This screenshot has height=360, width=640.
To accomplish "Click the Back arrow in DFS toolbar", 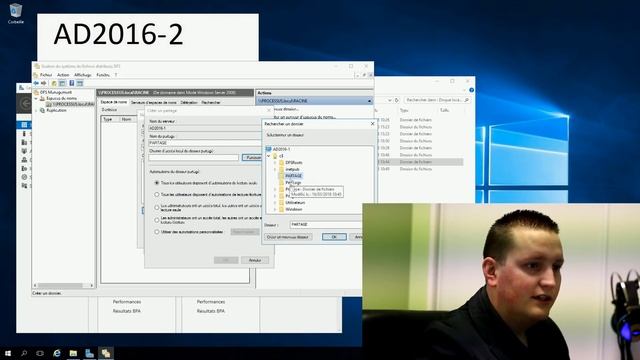I will click(x=36, y=83).
